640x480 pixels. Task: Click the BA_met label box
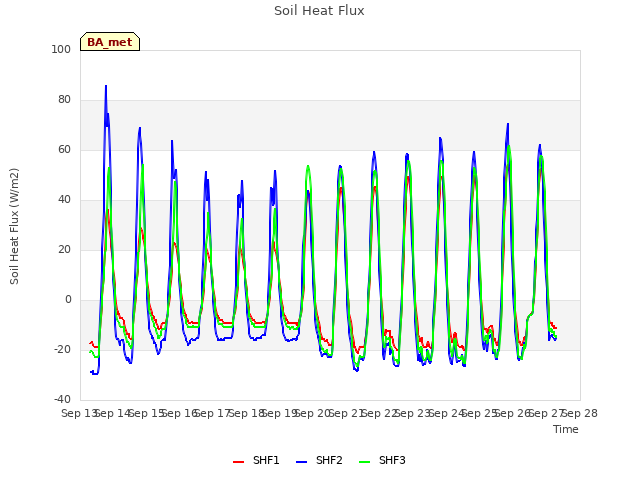coord(110,42)
